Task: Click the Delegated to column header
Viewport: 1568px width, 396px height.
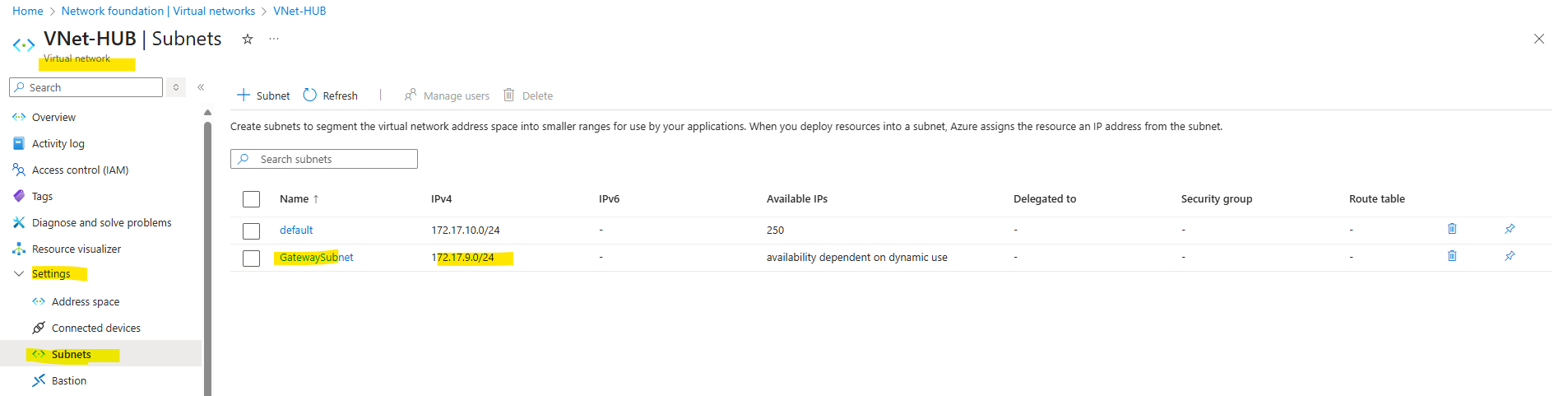Action: 1045,198
